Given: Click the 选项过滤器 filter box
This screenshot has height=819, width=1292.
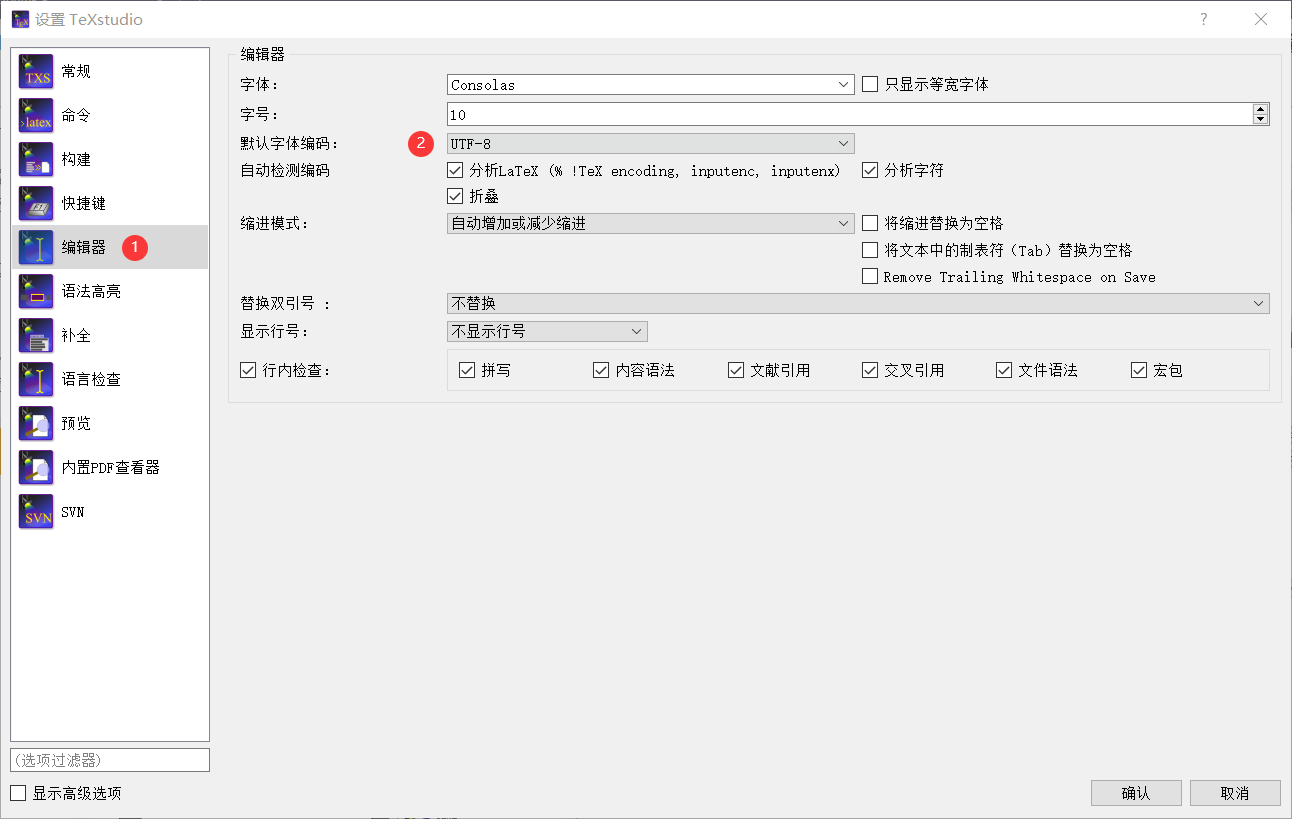Looking at the screenshot, I should click(x=110, y=760).
